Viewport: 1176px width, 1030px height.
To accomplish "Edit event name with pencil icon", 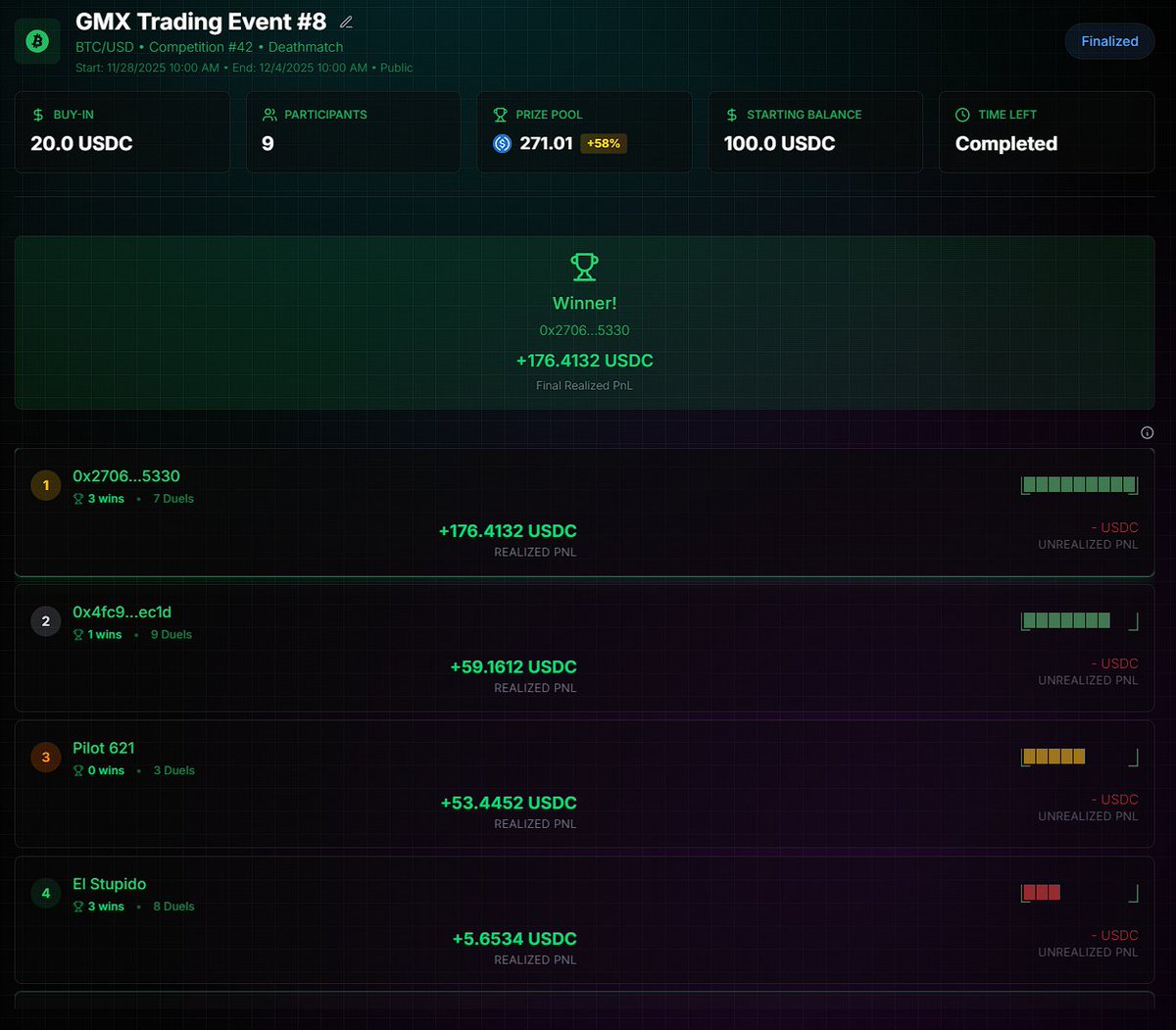I will pos(346,22).
